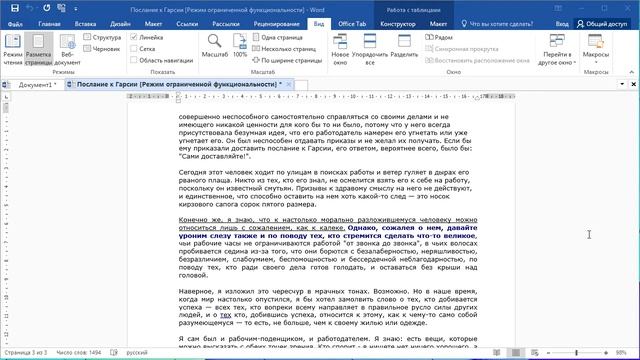Open the Файл menu
The image size is (640, 360).
[15, 24]
